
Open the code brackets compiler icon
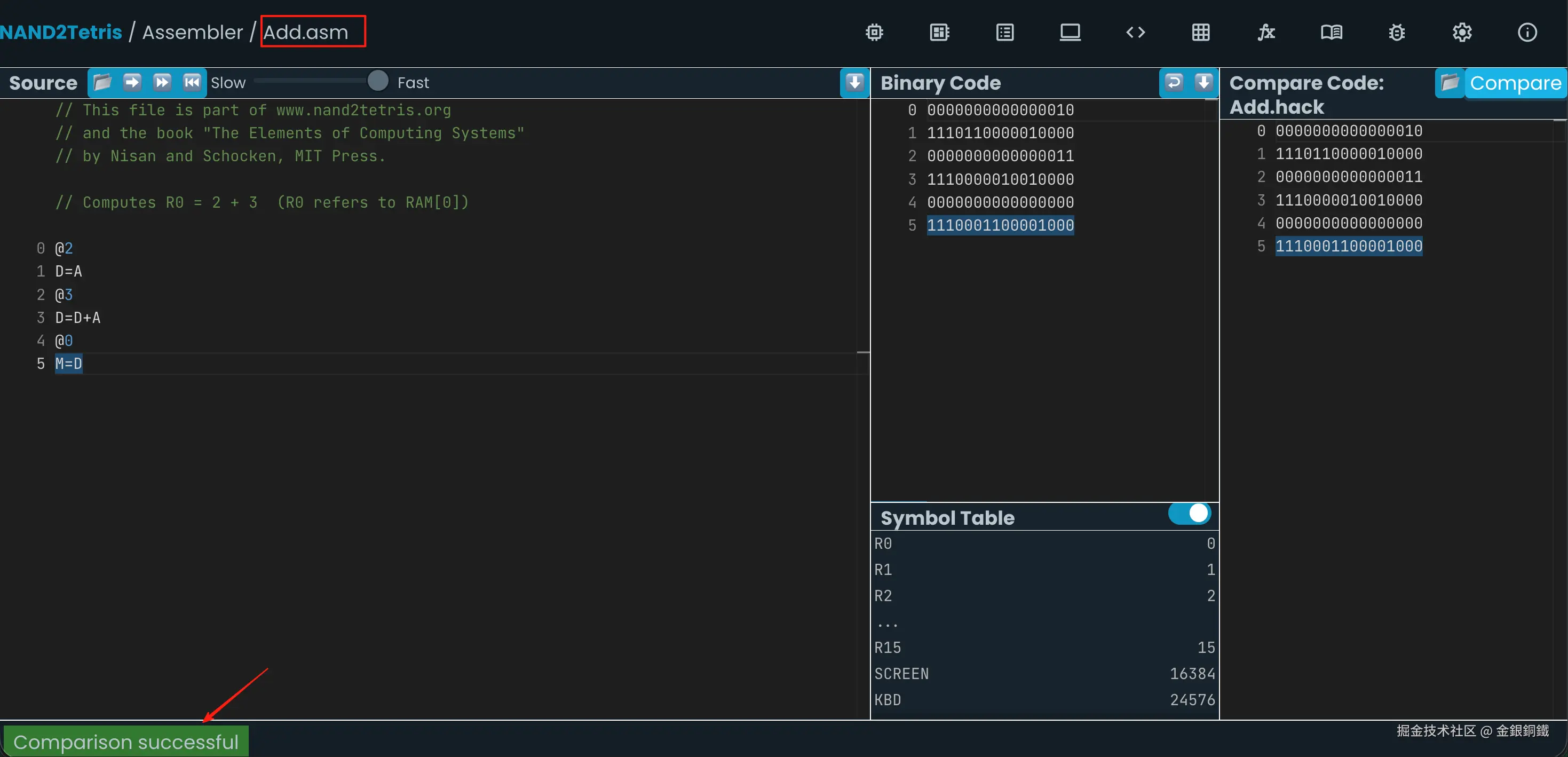point(1135,32)
